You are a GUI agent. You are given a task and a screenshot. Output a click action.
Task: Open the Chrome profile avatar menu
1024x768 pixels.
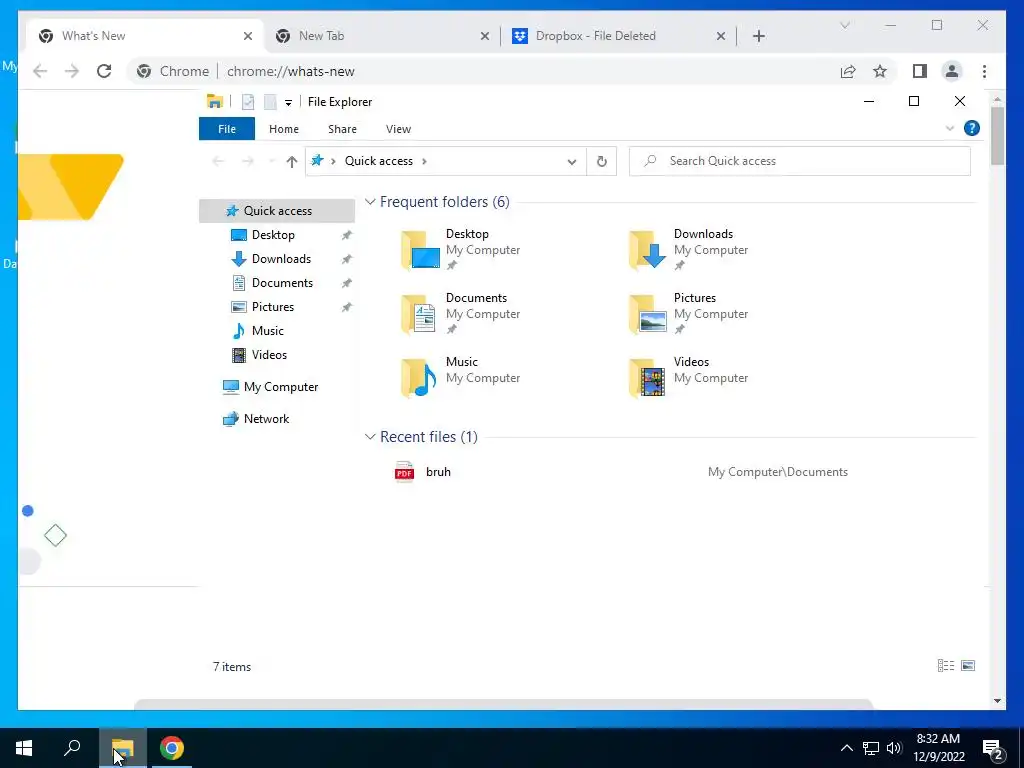tap(952, 71)
